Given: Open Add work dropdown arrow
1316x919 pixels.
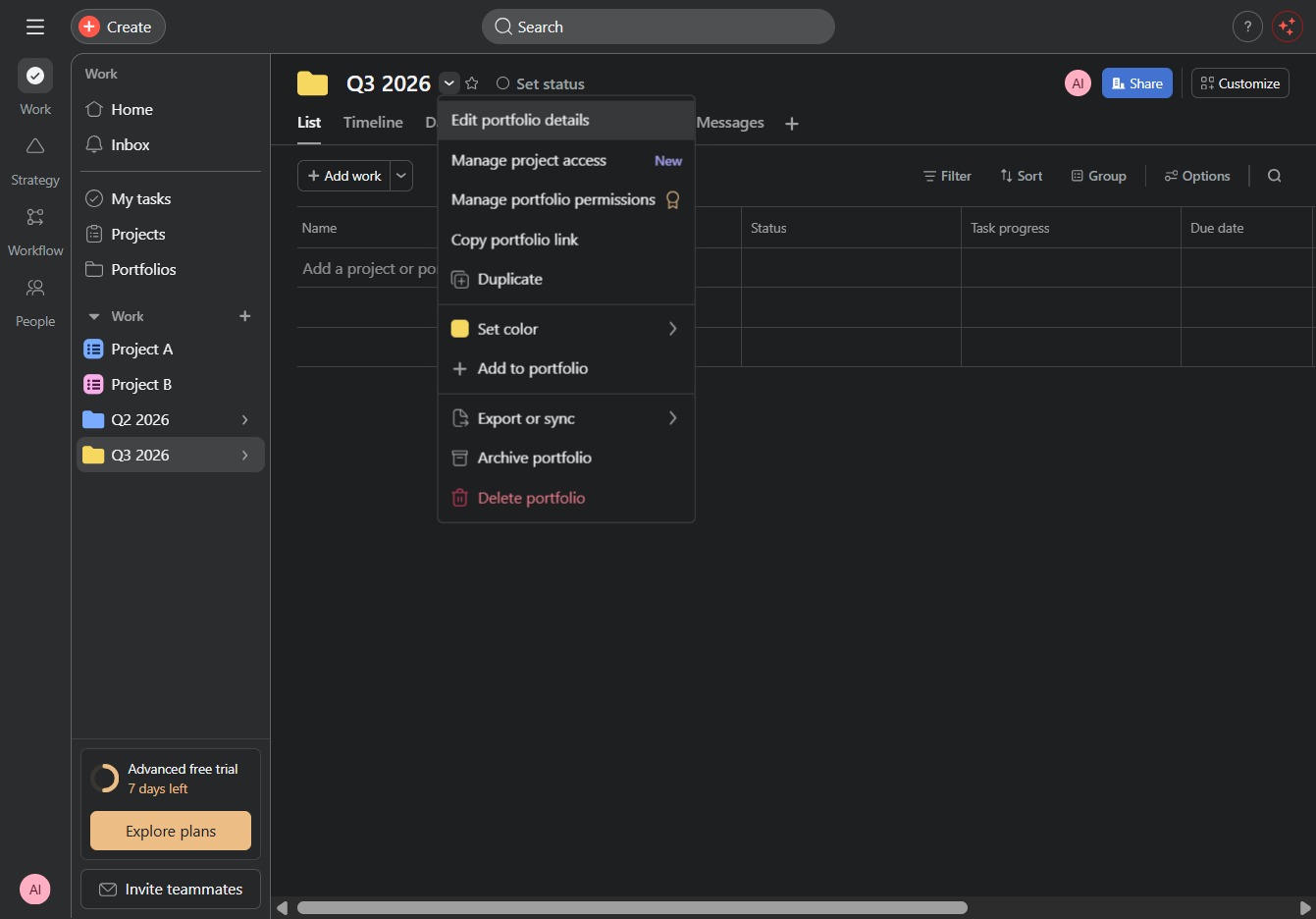Looking at the screenshot, I should coord(401,176).
